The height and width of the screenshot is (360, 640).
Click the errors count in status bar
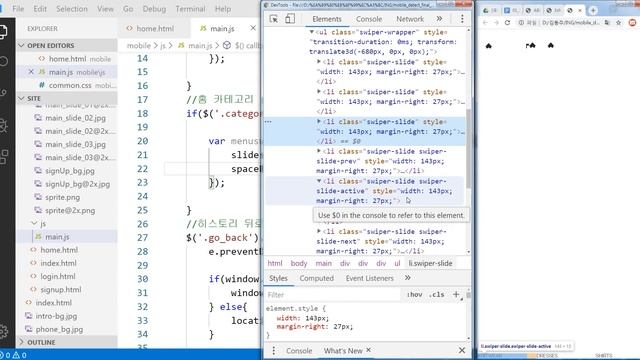pyautogui.click(x=6, y=355)
